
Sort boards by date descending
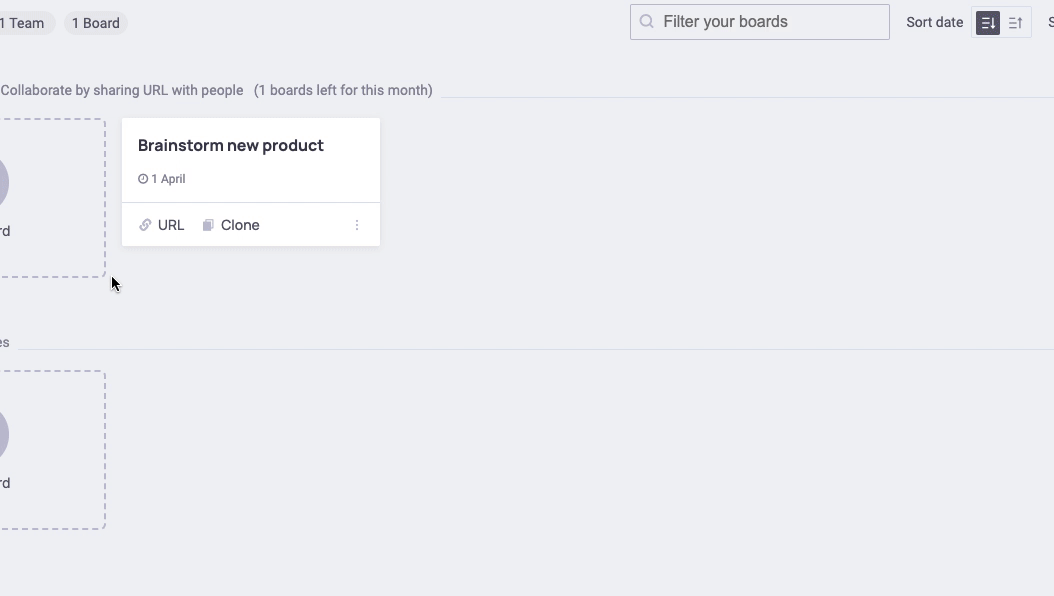987,23
